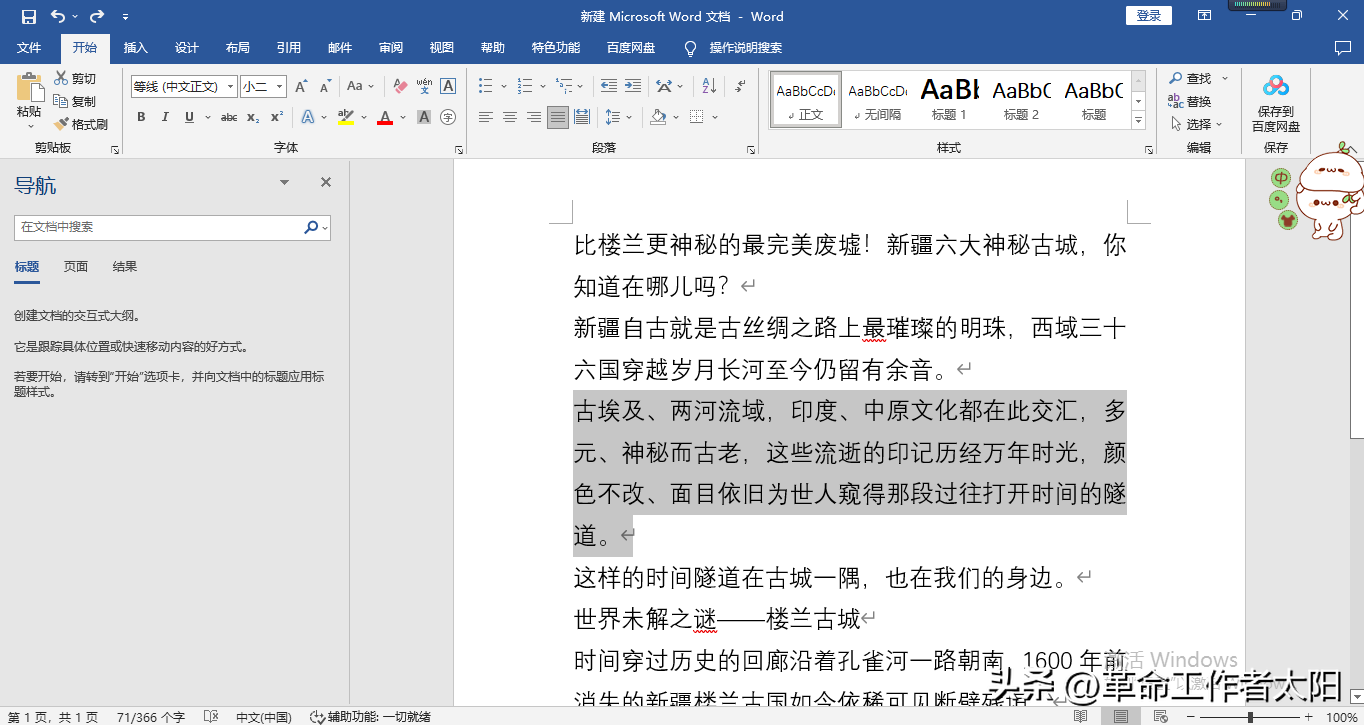Apply character shading icon
Image resolution: width=1364 pixels, height=725 pixels.
tap(424, 117)
